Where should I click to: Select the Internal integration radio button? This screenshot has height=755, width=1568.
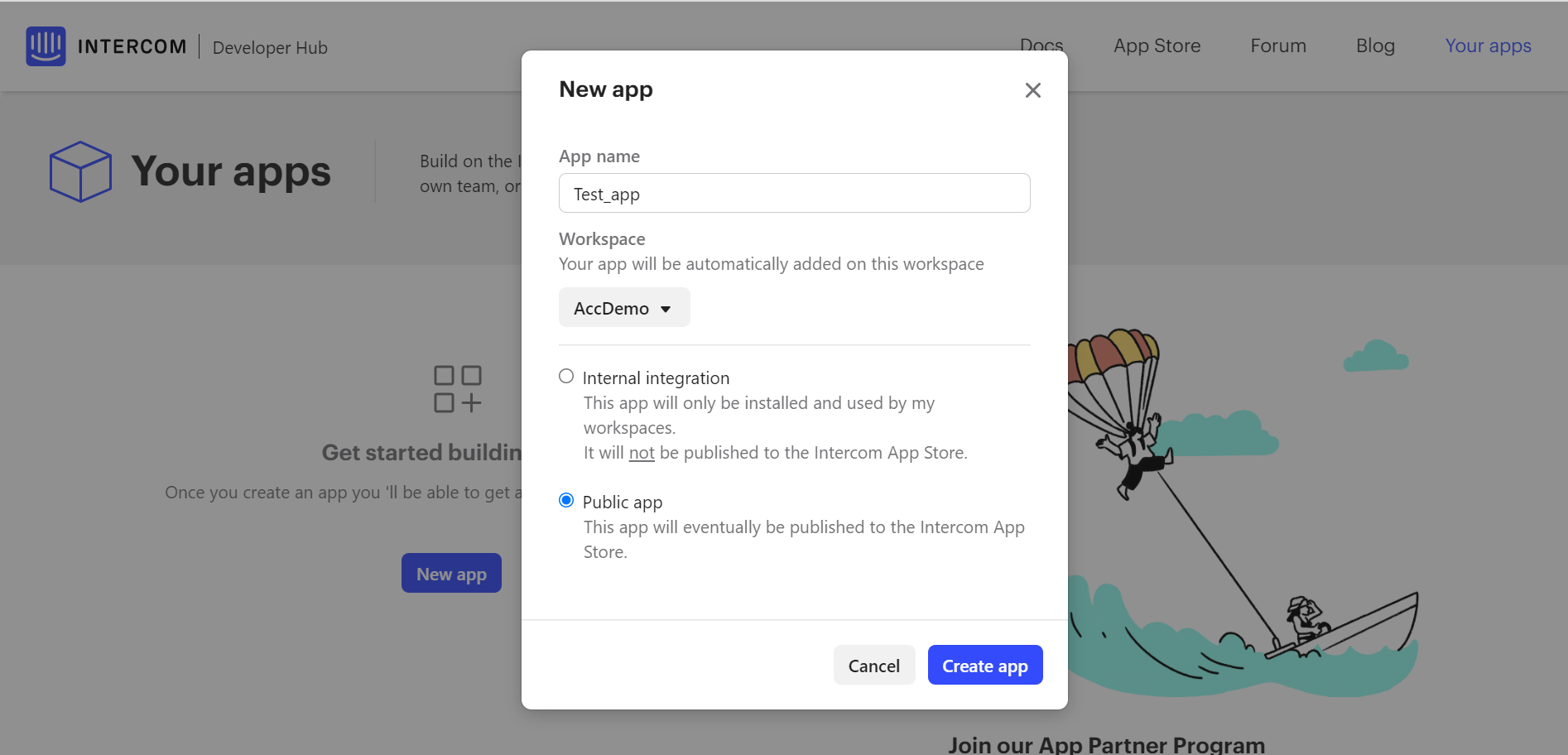[x=566, y=377]
